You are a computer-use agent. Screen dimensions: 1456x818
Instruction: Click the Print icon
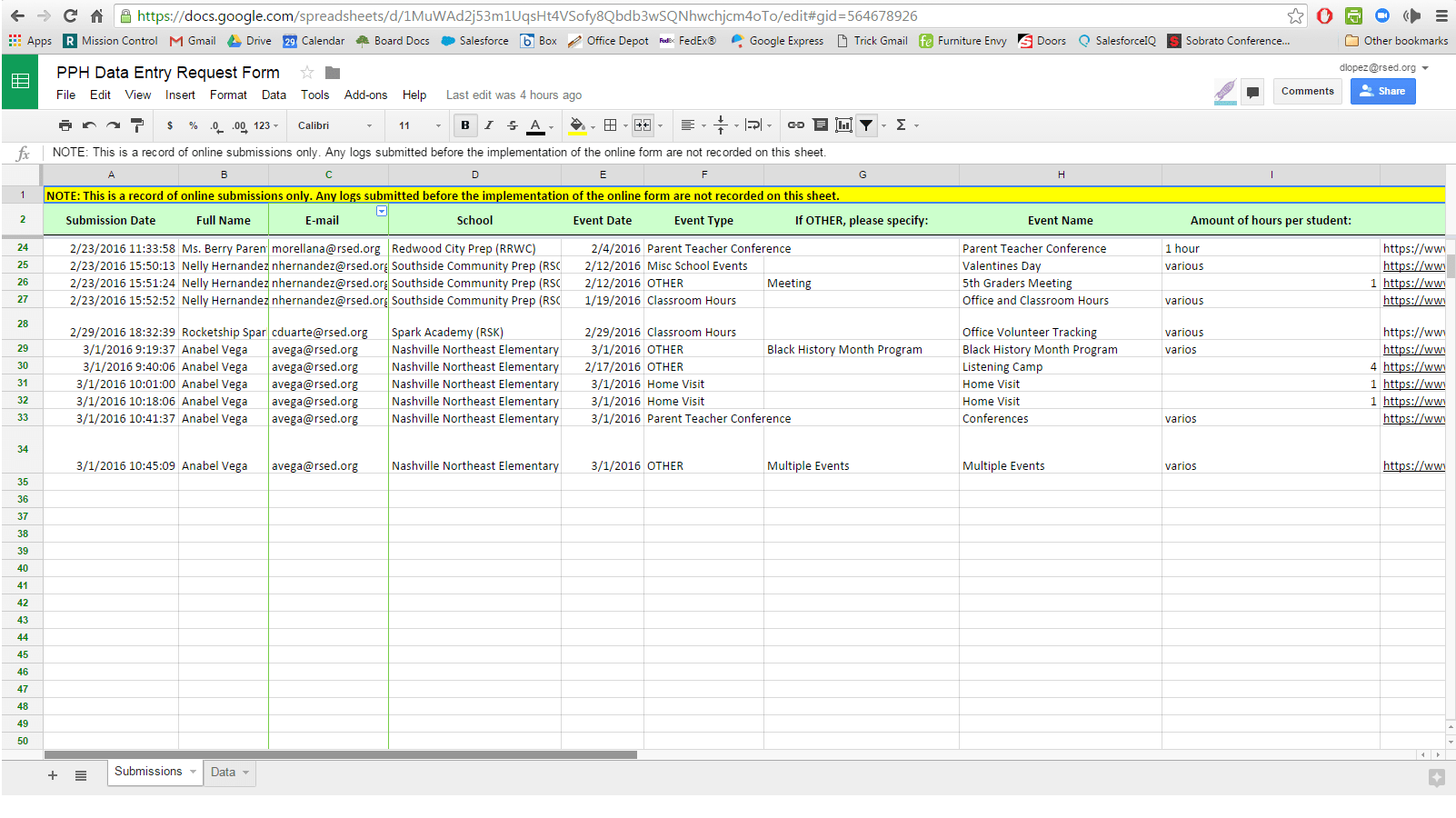tap(65, 125)
